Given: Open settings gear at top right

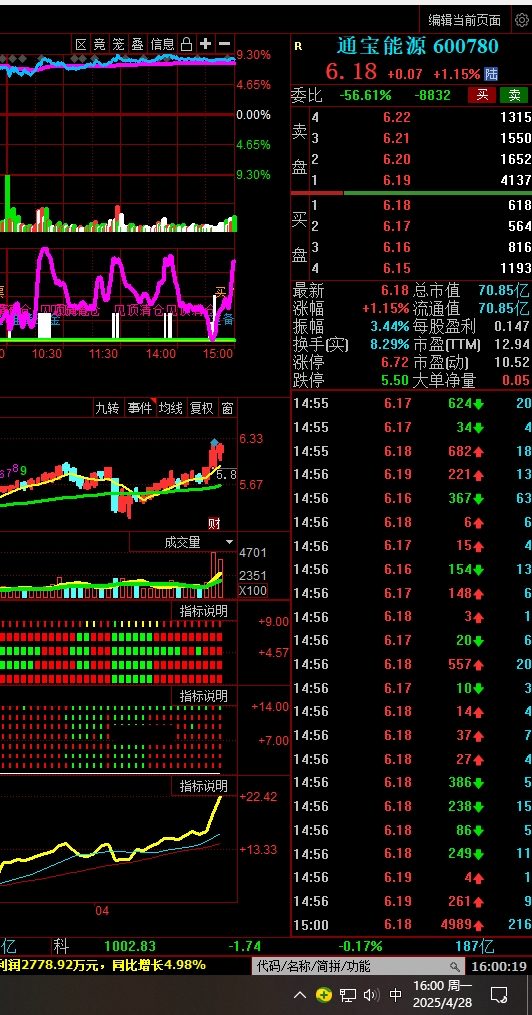Looking at the screenshot, I should click(x=522, y=19).
